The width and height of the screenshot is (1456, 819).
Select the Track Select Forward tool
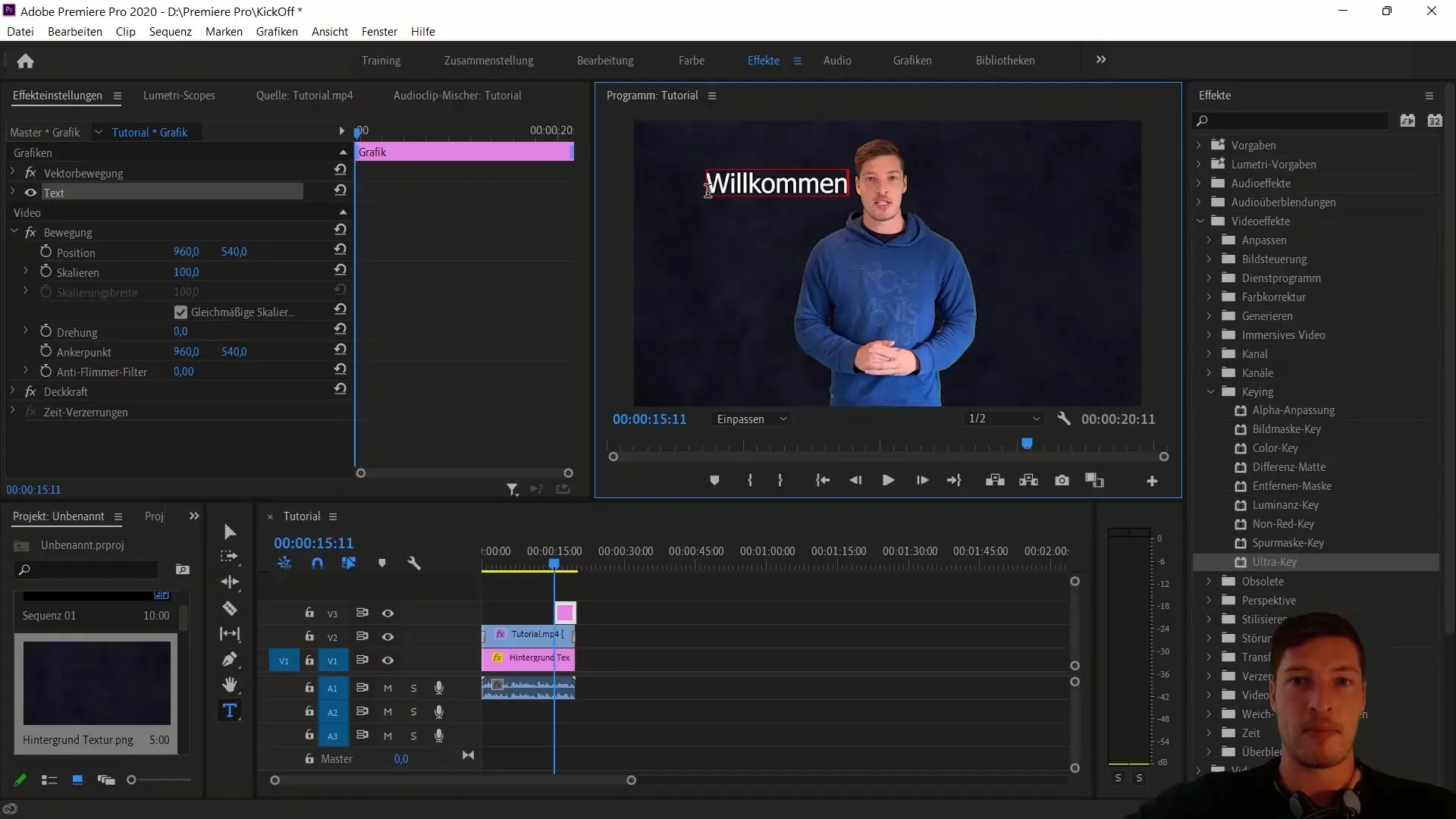click(229, 557)
